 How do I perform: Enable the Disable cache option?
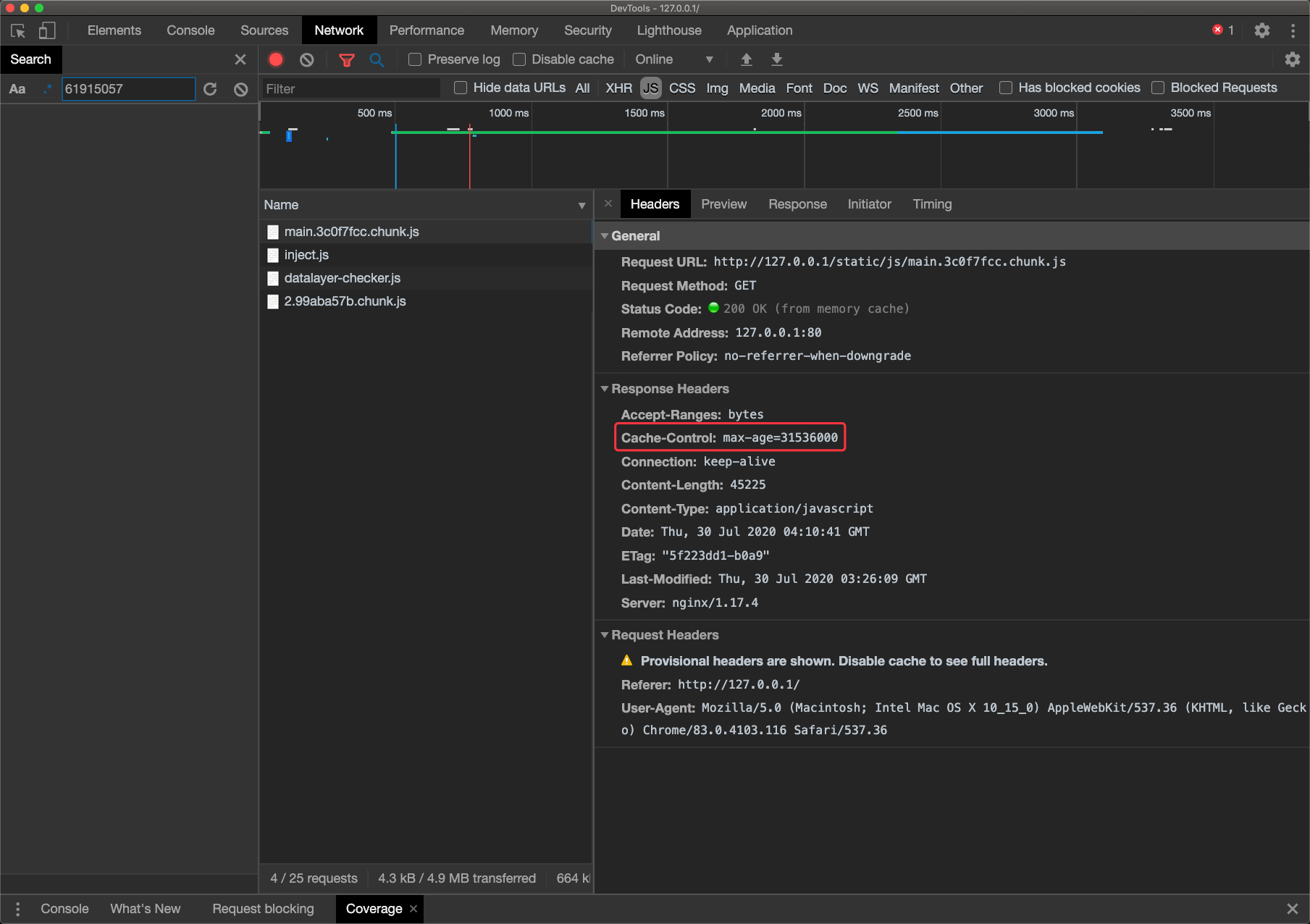click(519, 59)
